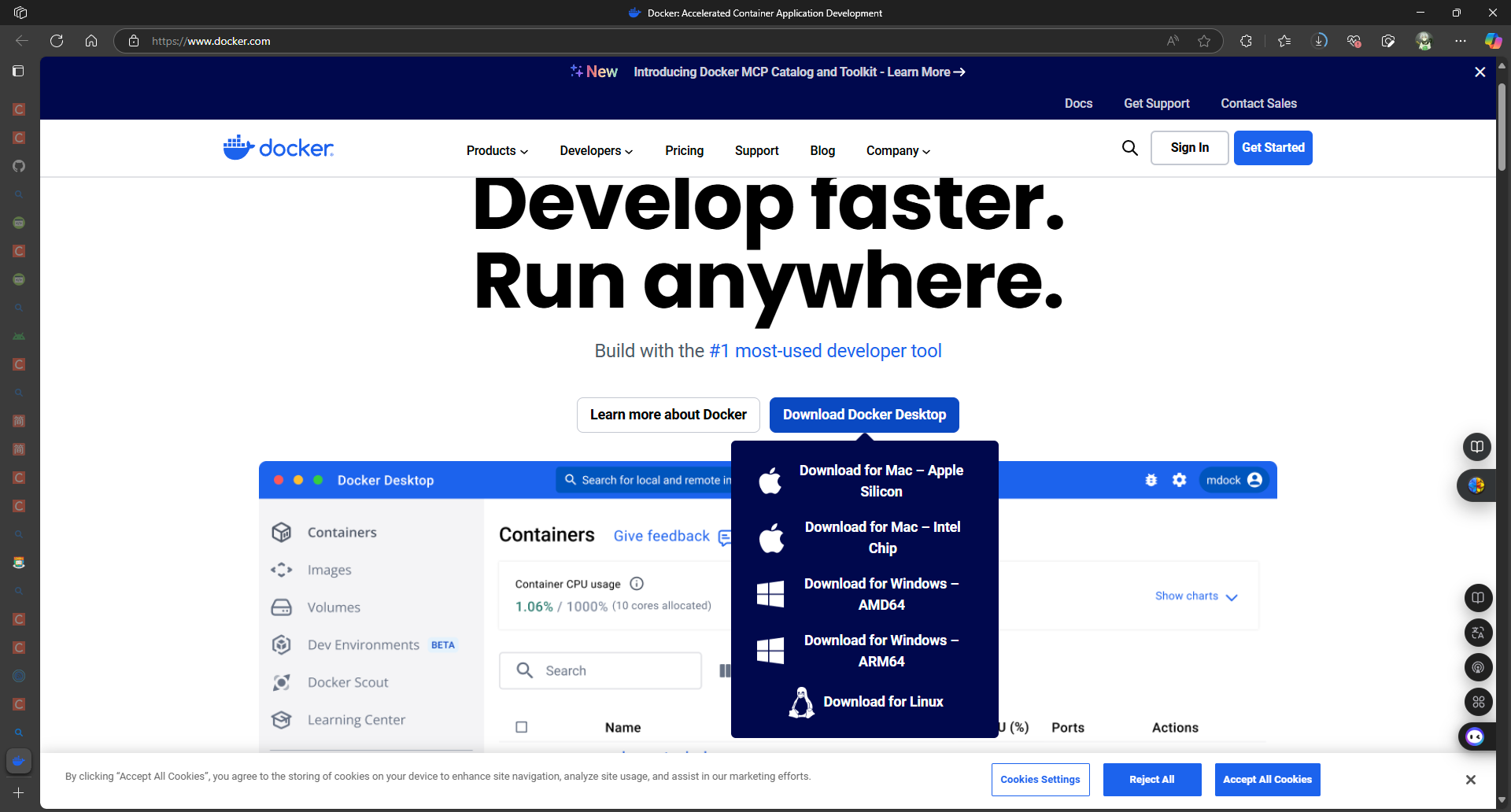Open the Docker site search magnifier
The width and height of the screenshot is (1511, 812).
(1130, 148)
